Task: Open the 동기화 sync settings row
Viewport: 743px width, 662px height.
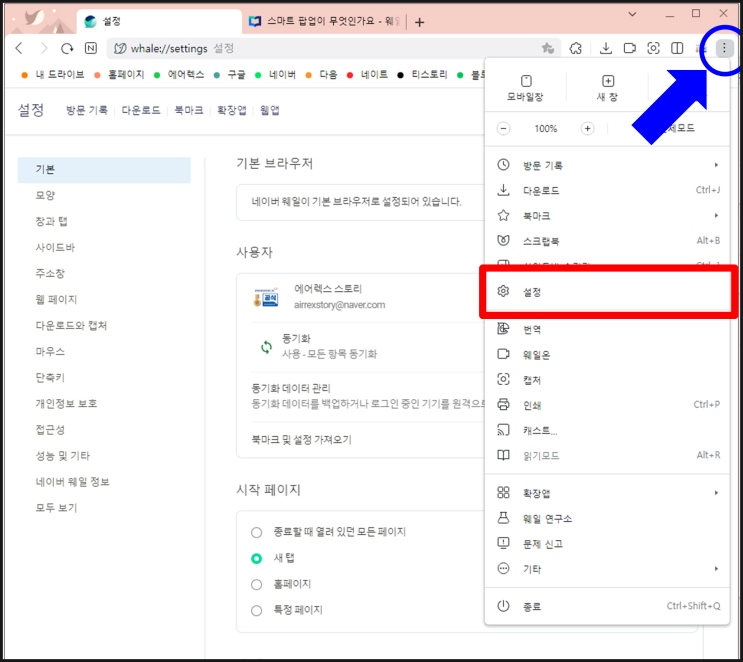Action: click(x=367, y=346)
